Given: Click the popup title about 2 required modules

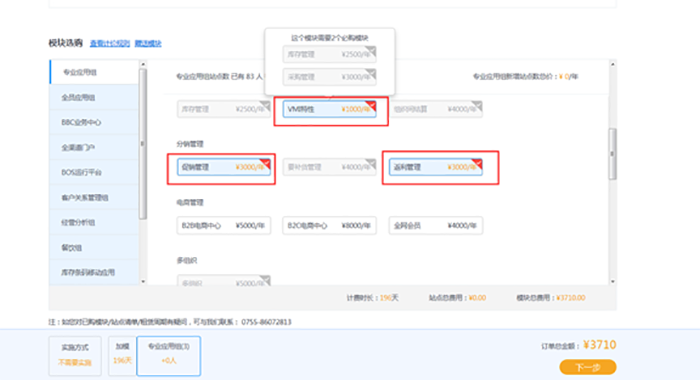Looking at the screenshot, I should click(x=329, y=38).
